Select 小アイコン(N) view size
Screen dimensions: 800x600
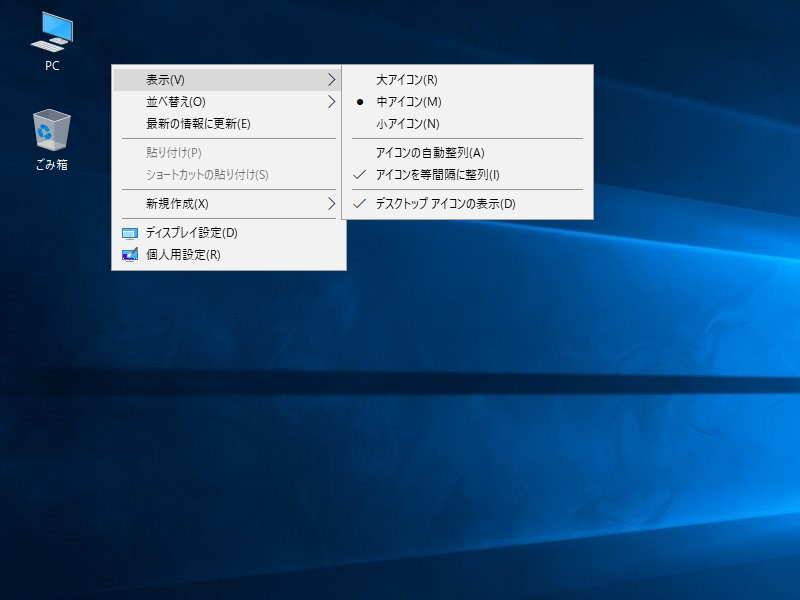click(467, 123)
